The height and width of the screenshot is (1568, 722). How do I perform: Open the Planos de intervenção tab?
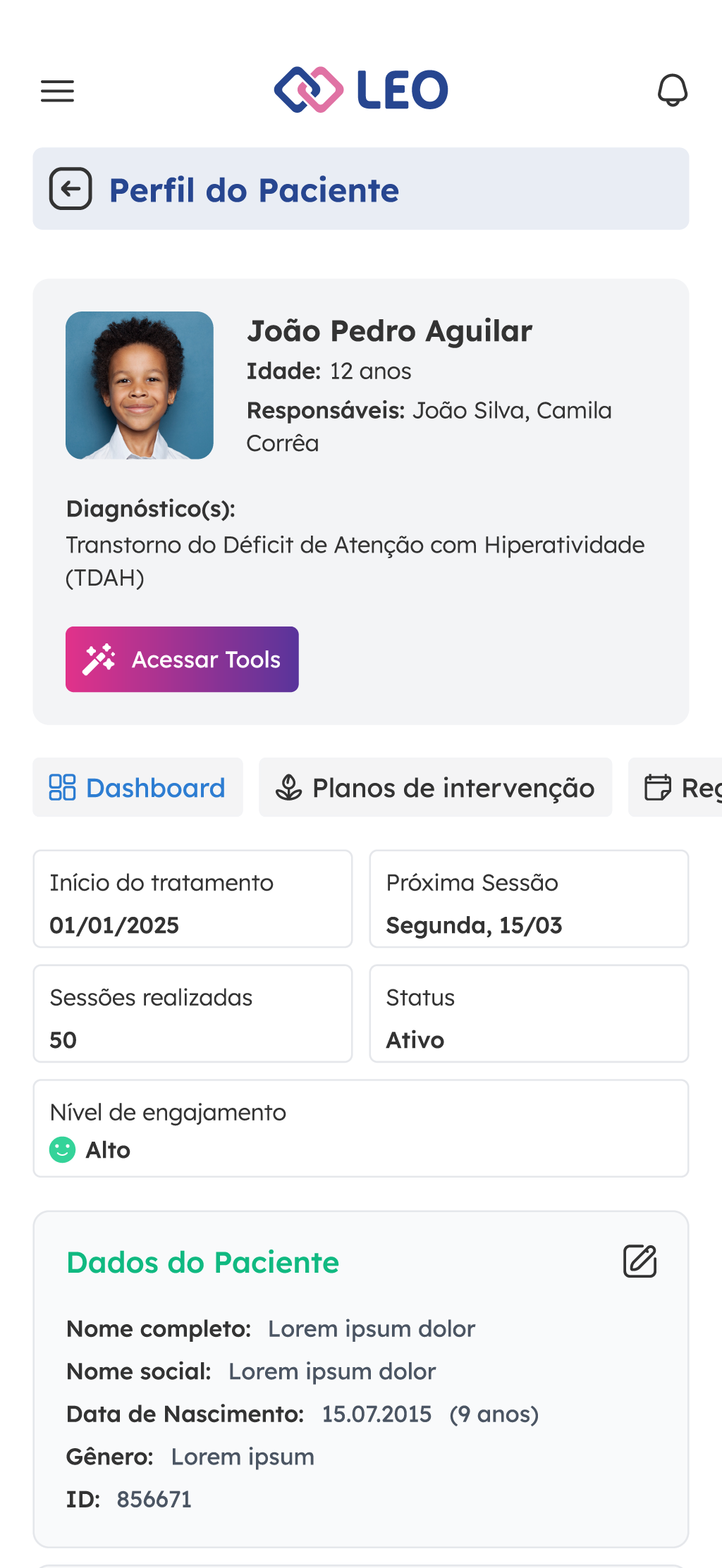[x=436, y=787]
